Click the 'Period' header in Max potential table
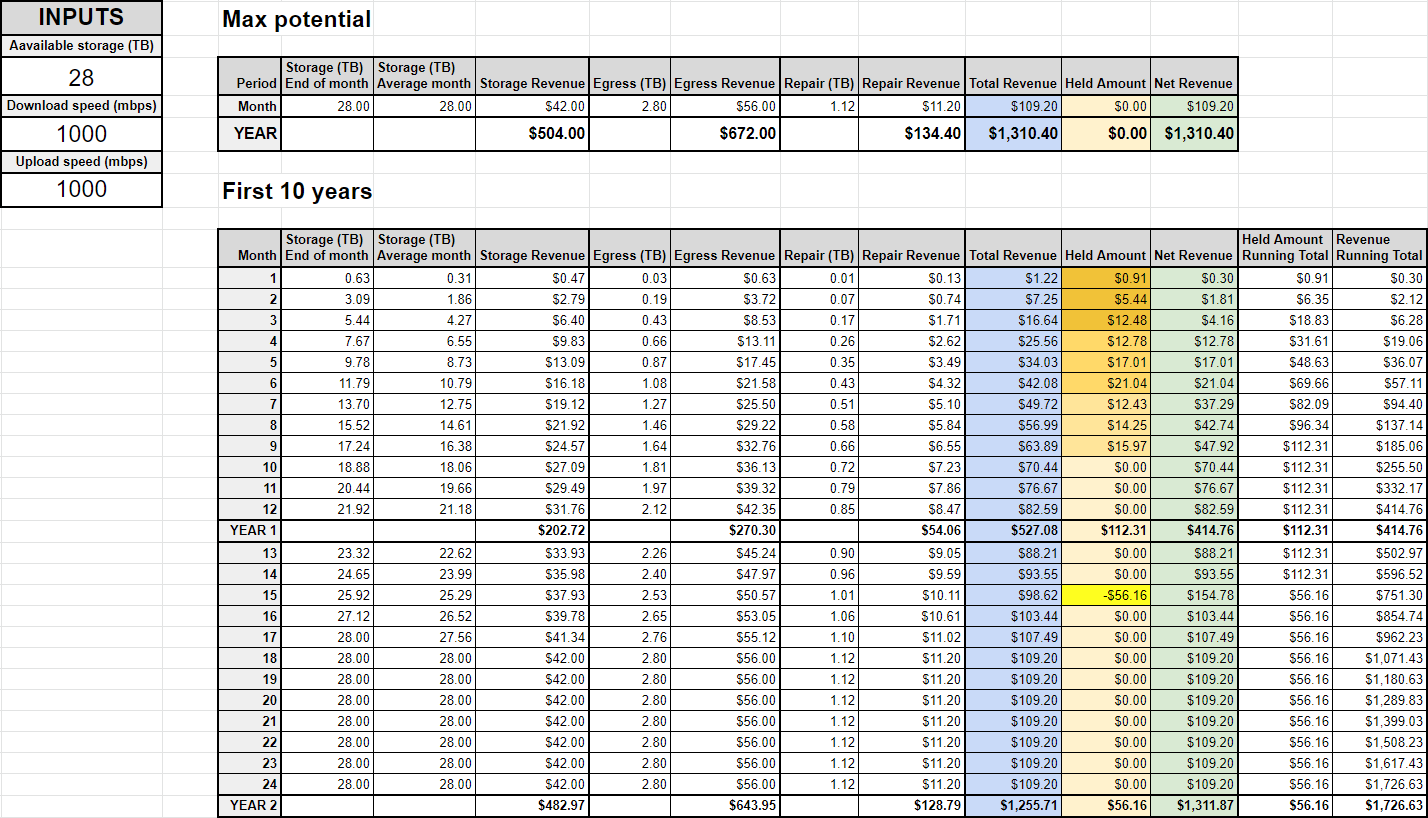1428x818 pixels. [250, 76]
